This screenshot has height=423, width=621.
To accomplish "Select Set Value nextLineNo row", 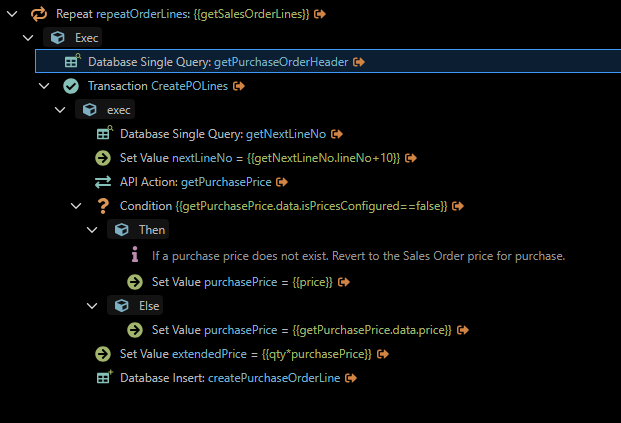I will click(260, 158).
